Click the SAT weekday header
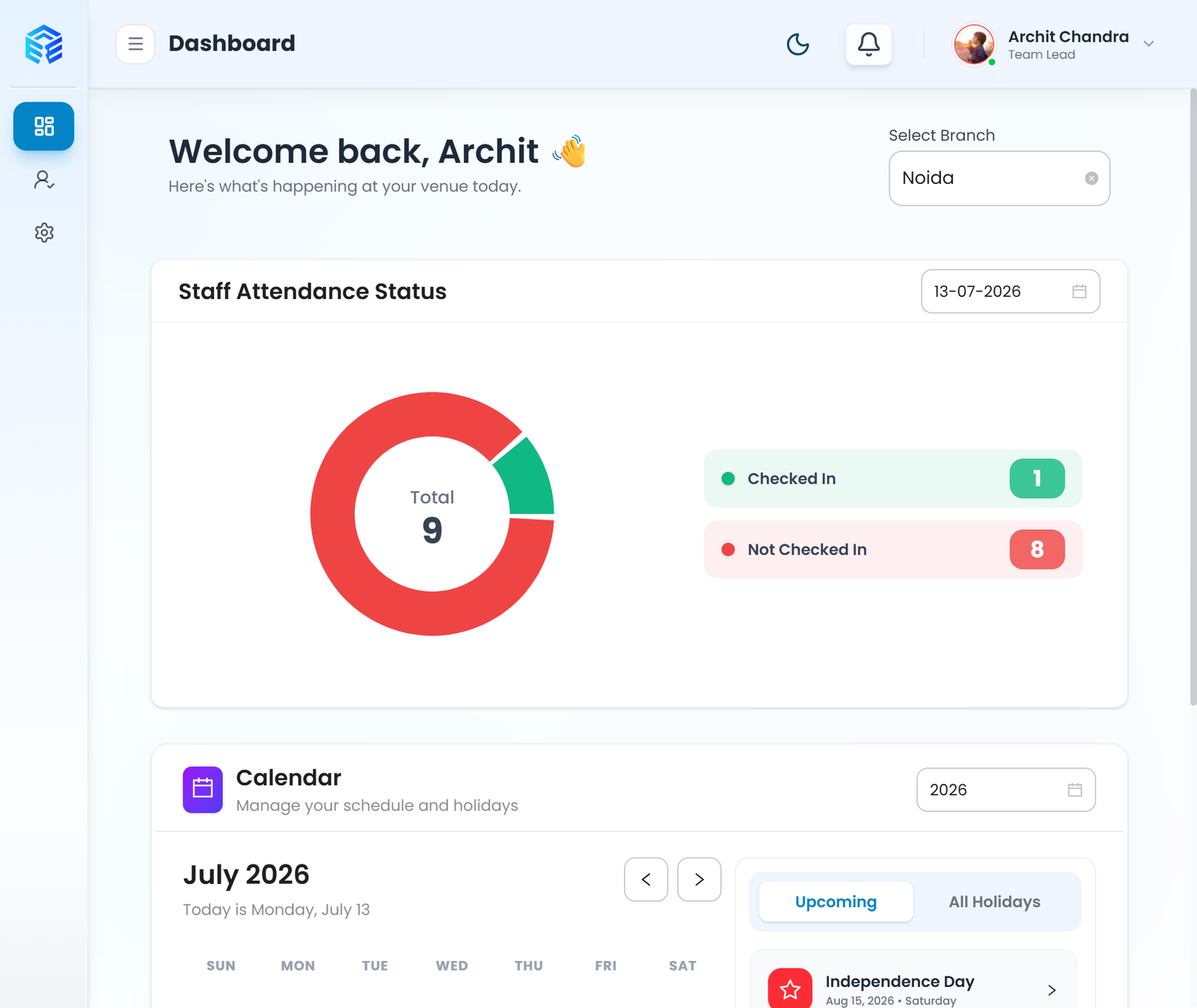 [x=682, y=965]
